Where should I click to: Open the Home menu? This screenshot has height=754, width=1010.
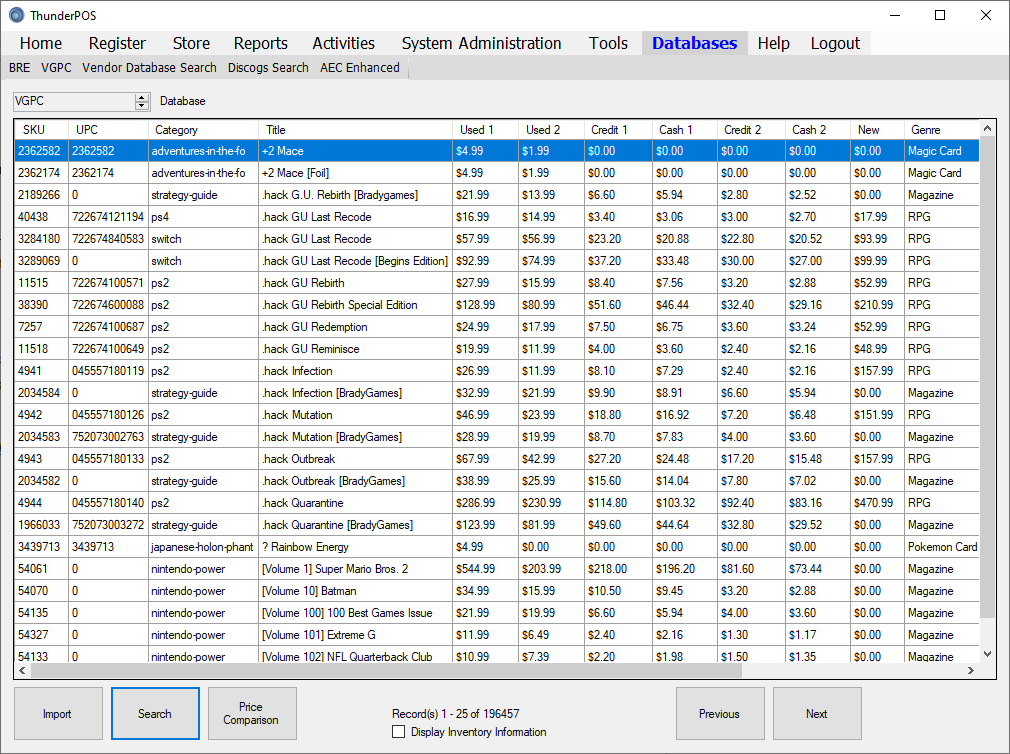[41, 43]
